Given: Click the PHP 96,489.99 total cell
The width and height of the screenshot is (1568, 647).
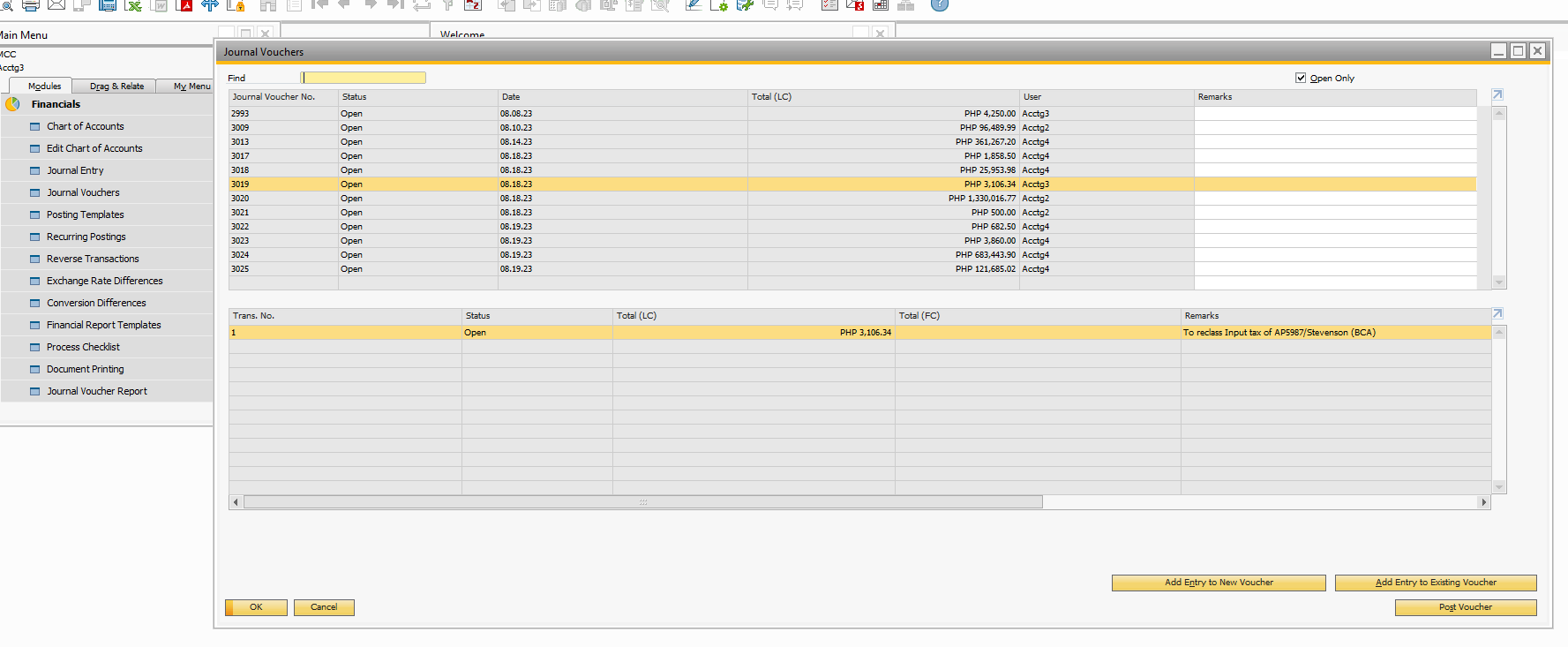Looking at the screenshot, I should point(883,128).
